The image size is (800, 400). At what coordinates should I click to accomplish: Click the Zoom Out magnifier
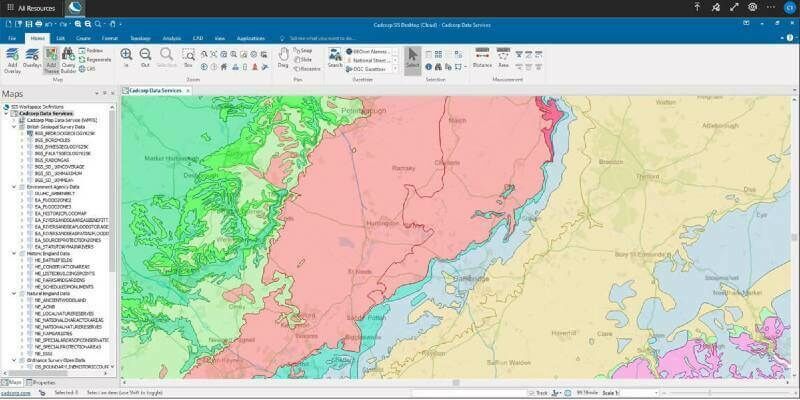145,57
